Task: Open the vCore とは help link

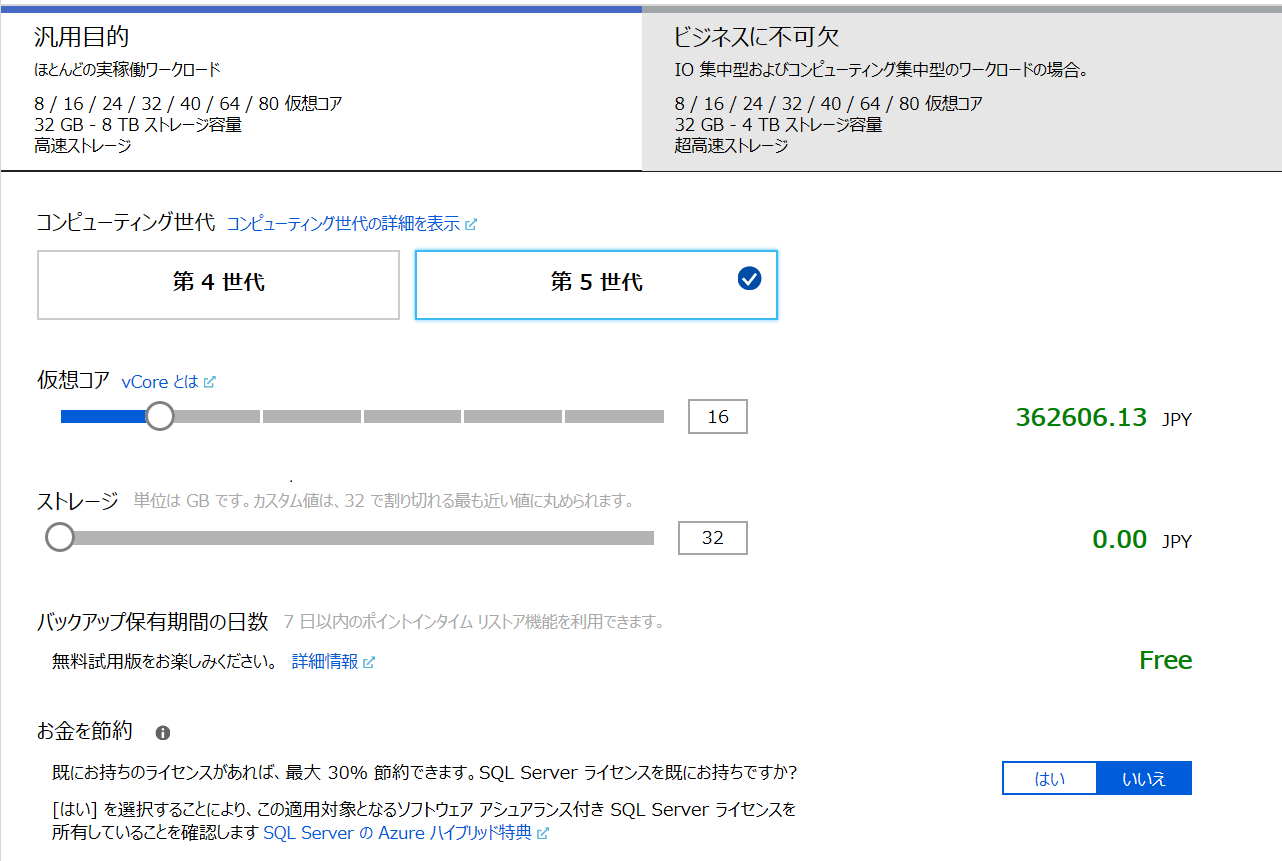Action: tap(160, 382)
